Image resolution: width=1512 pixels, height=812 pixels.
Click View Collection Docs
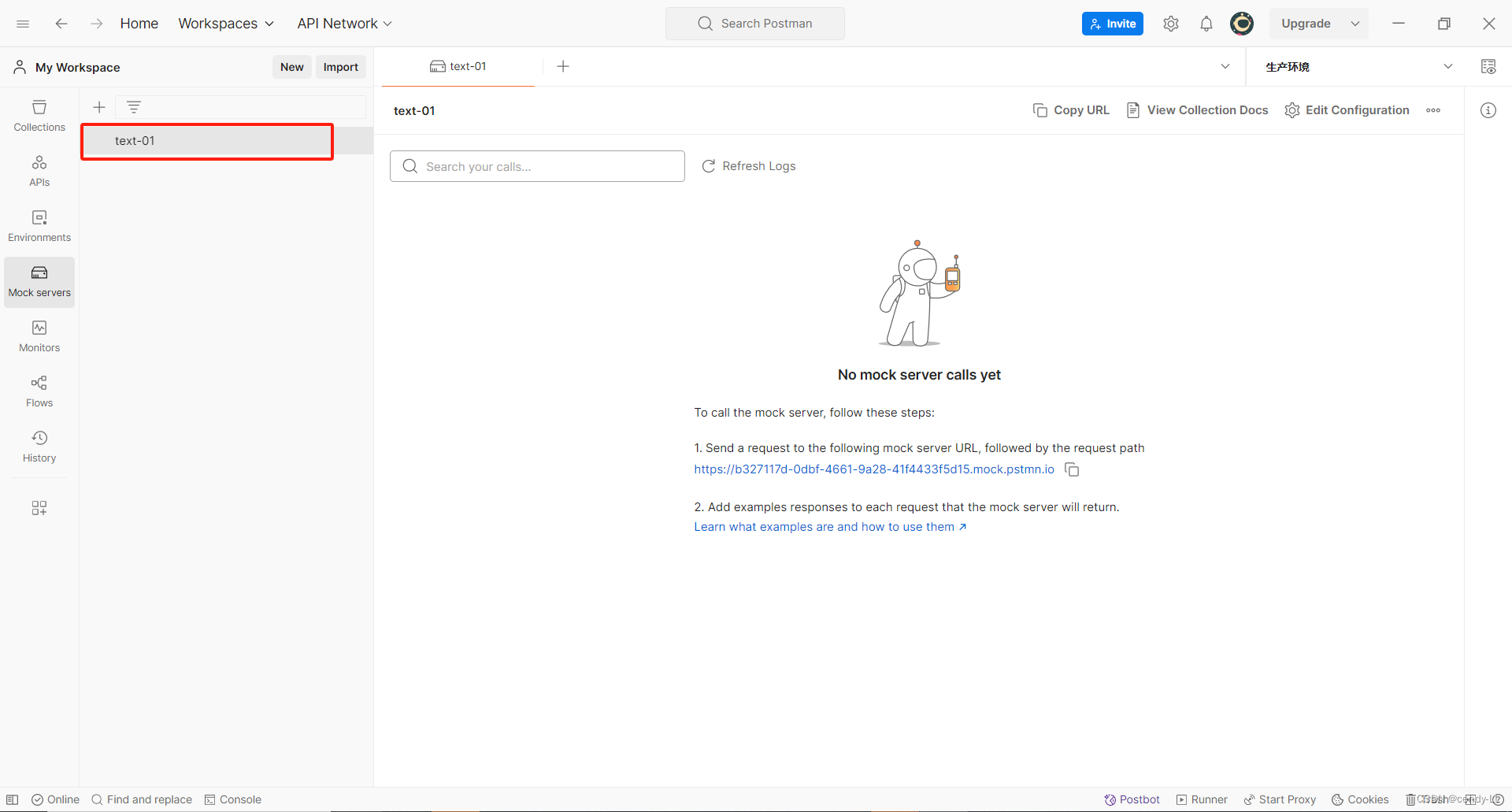tap(1197, 110)
